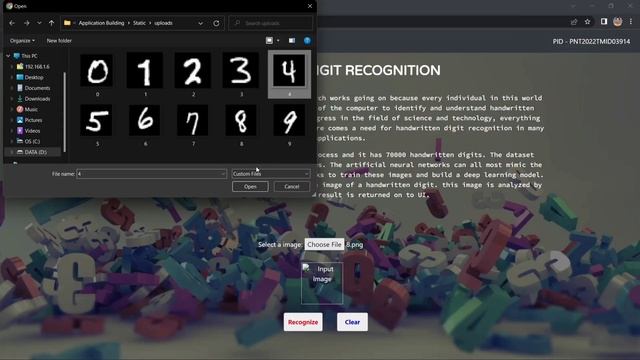
Task: Select the digit 8 image file
Action: click(x=241, y=125)
